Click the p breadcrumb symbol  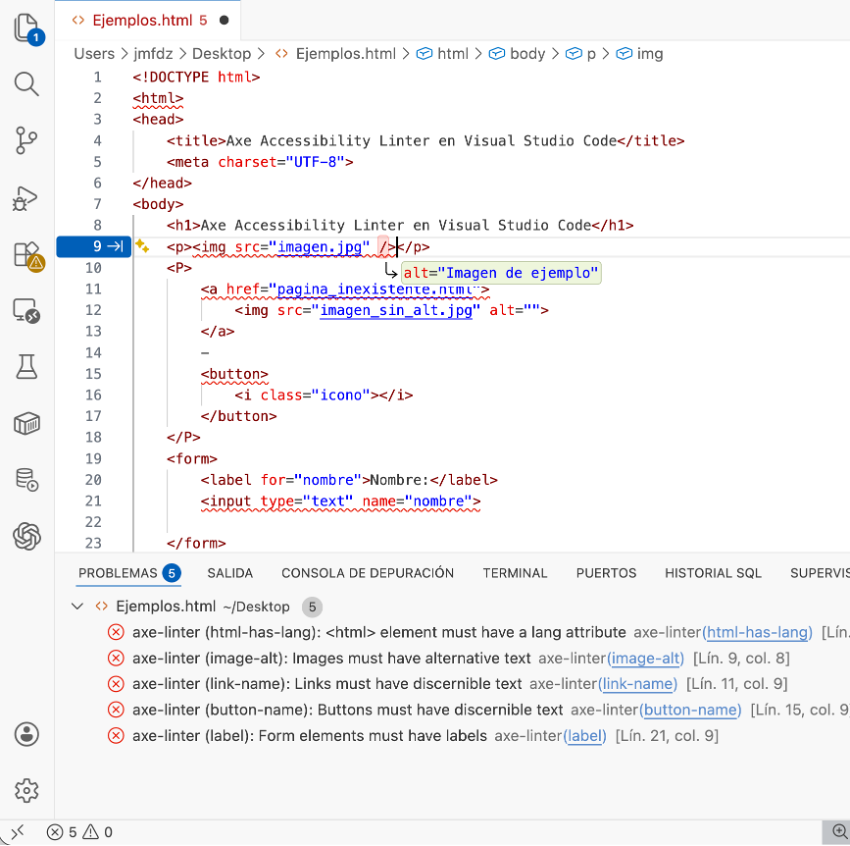(x=581, y=54)
